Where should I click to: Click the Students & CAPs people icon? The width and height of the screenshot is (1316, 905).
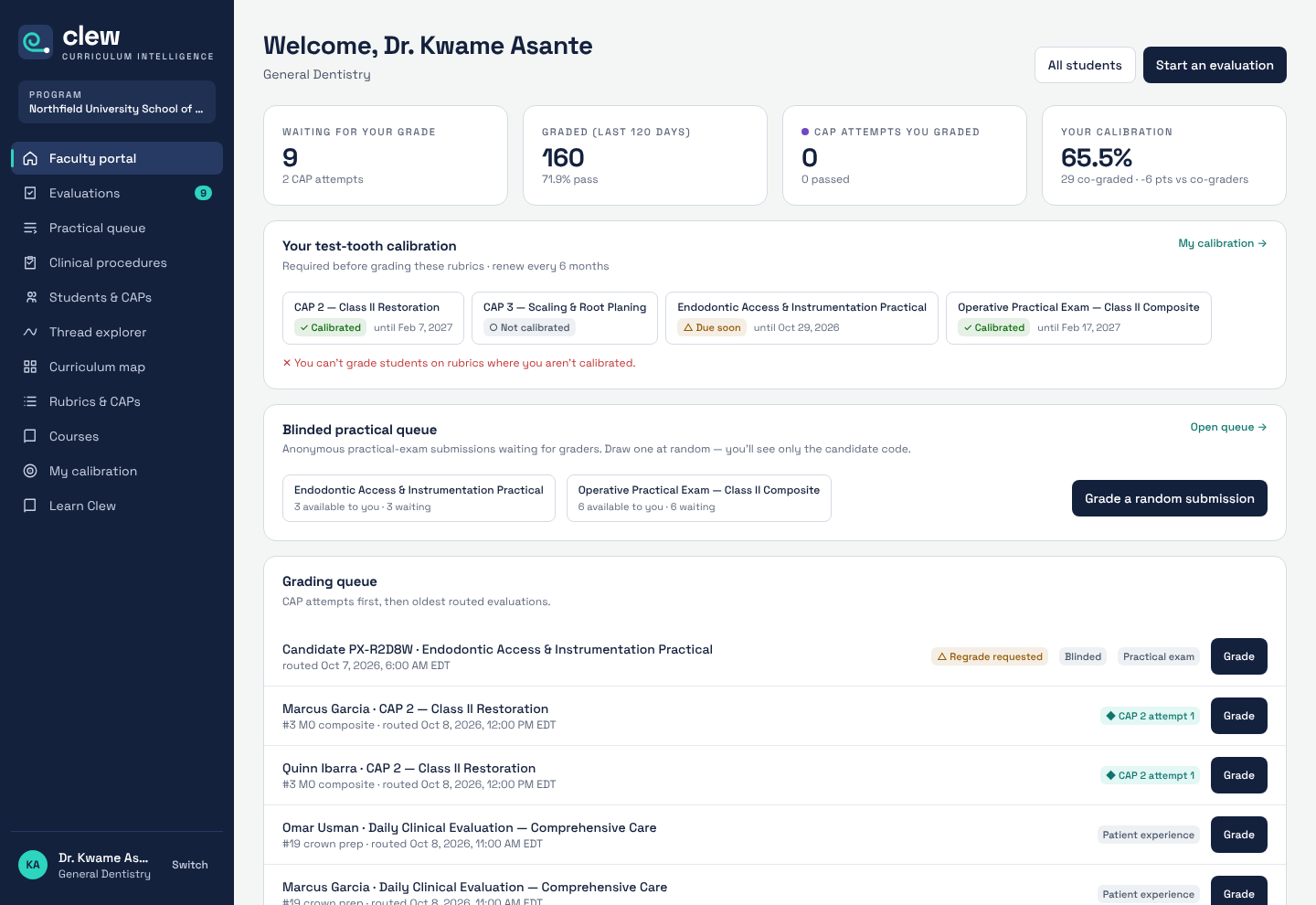coord(30,297)
